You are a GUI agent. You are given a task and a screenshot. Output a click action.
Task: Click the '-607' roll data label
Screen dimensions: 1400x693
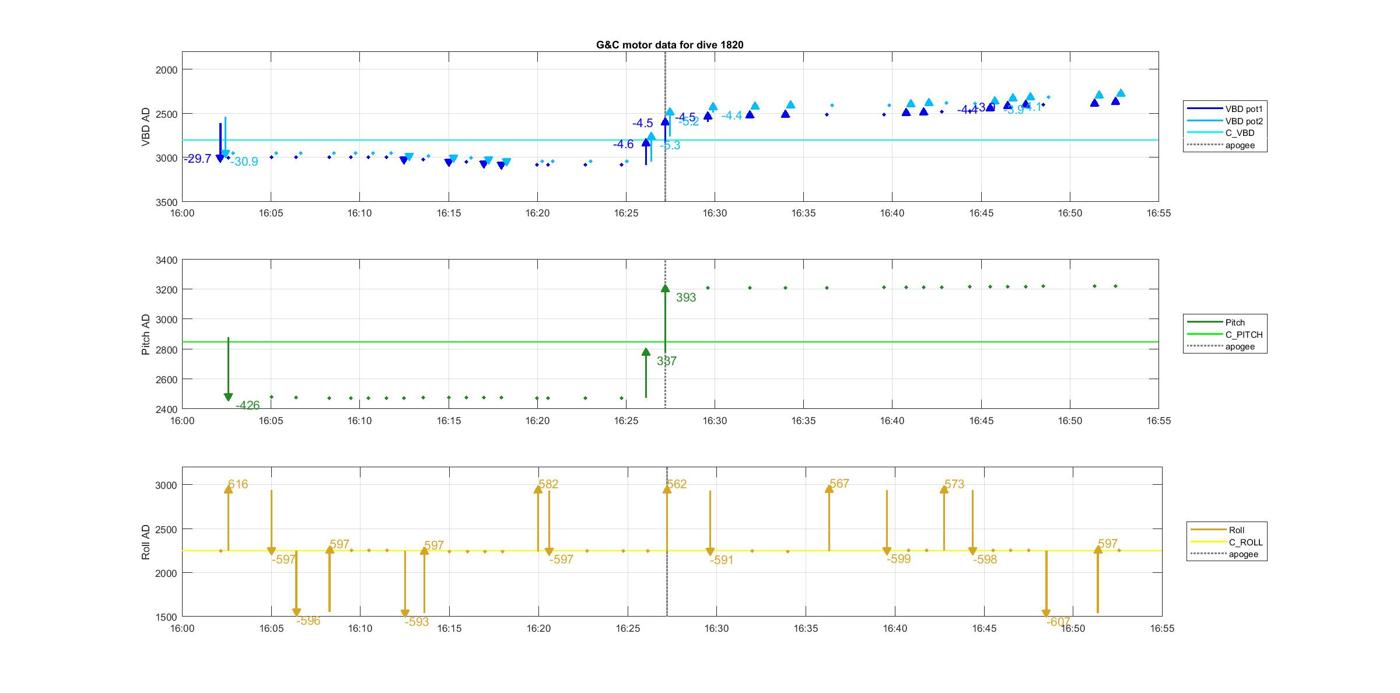click(1059, 622)
